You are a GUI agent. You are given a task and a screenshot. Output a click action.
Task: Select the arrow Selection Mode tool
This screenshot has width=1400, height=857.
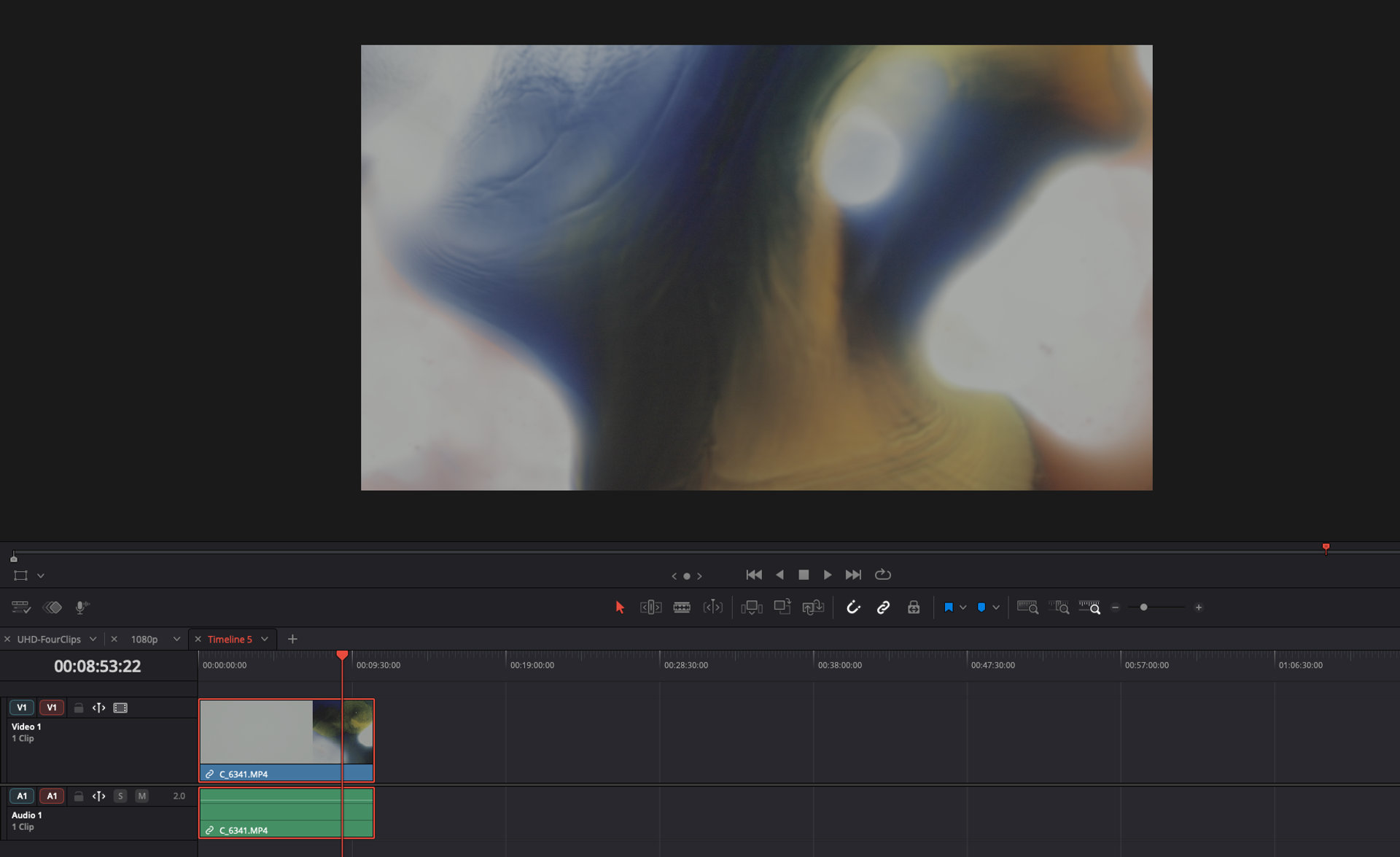(619, 608)
